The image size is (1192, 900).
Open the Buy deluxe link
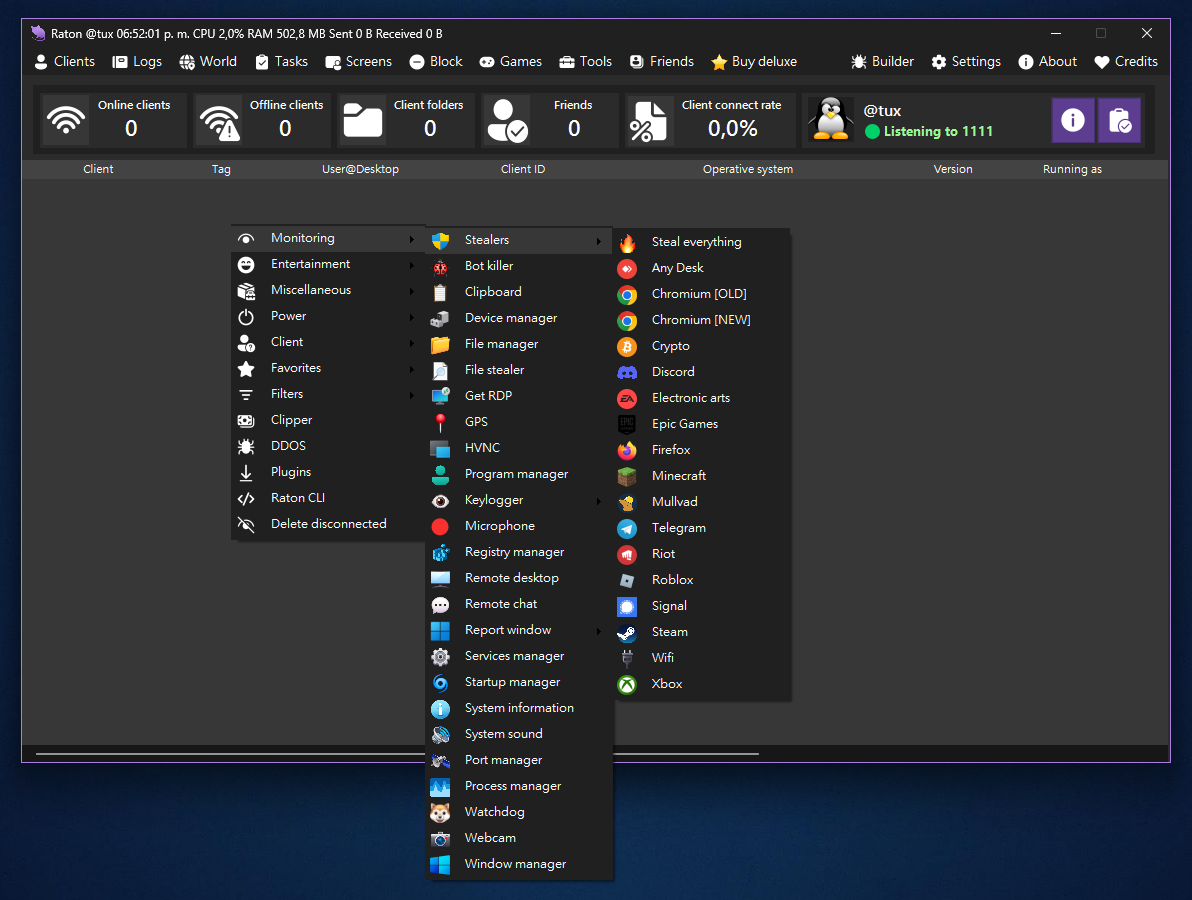pyautogui.click(x=754, y=62)
